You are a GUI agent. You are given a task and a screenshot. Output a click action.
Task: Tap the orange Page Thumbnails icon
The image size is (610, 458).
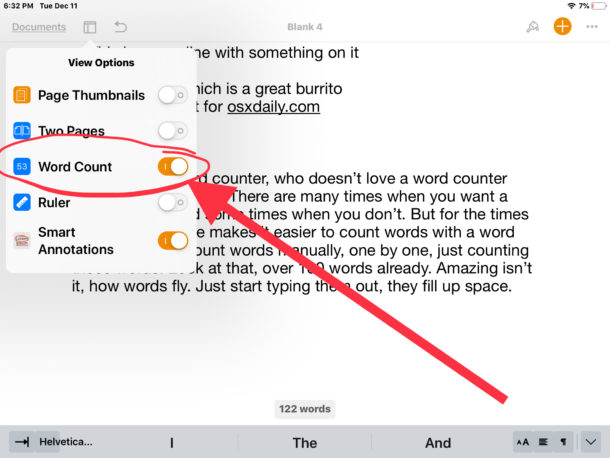coord(22,95)
